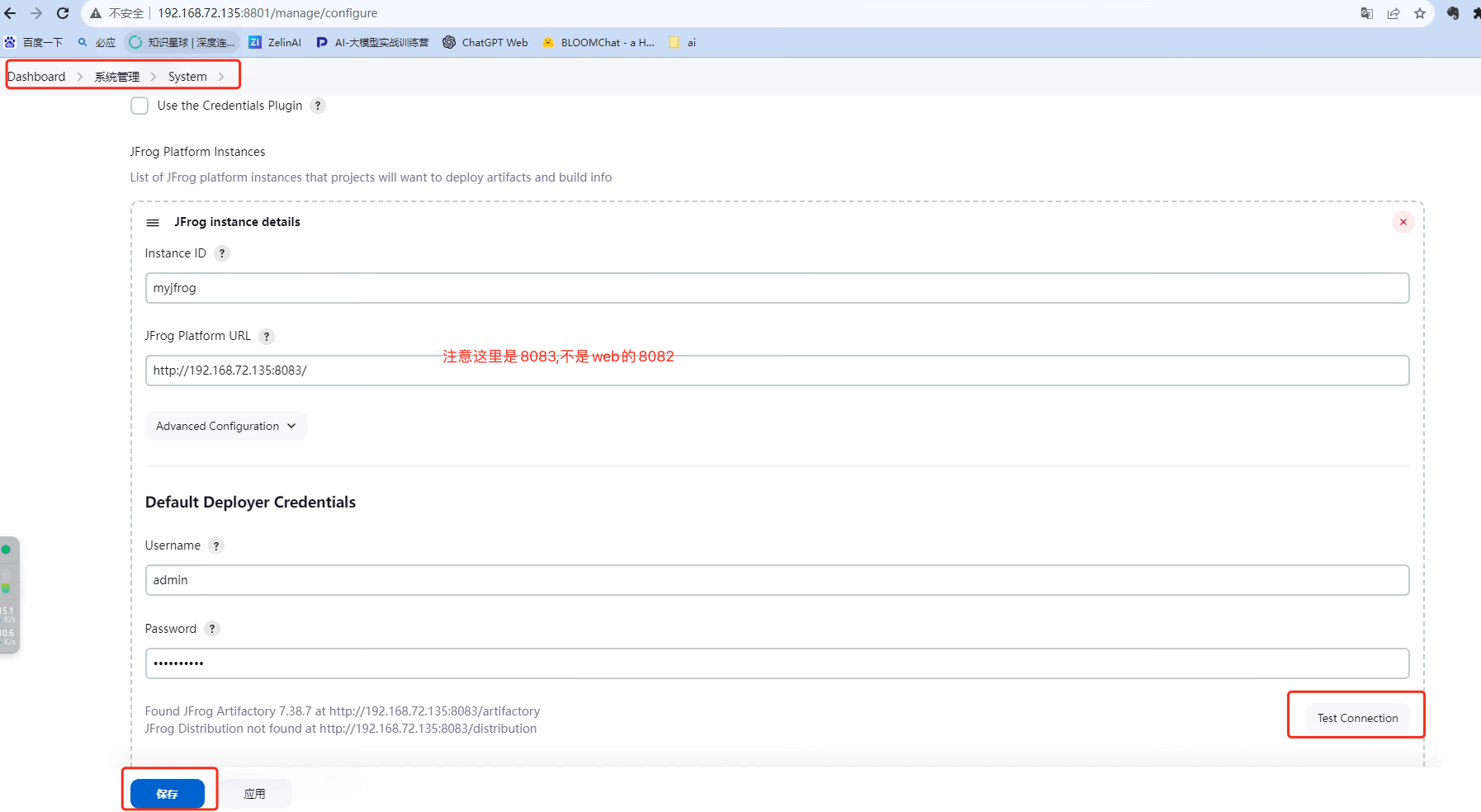Screen dimensions: 1481x812
Task: Open Username help tooltip
Action: tap(215, 545)
